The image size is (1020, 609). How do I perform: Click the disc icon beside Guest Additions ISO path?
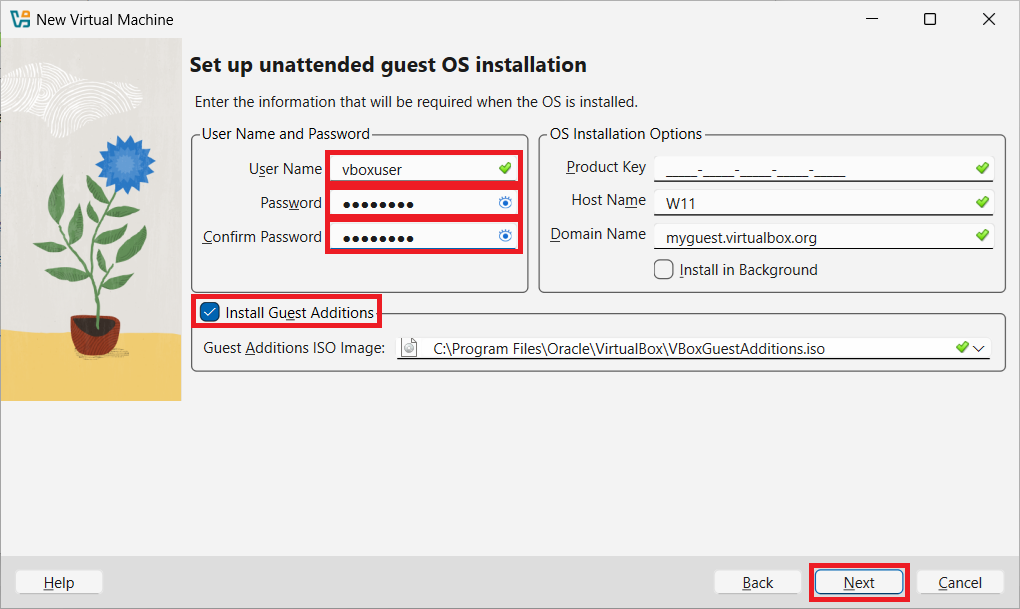409,348
